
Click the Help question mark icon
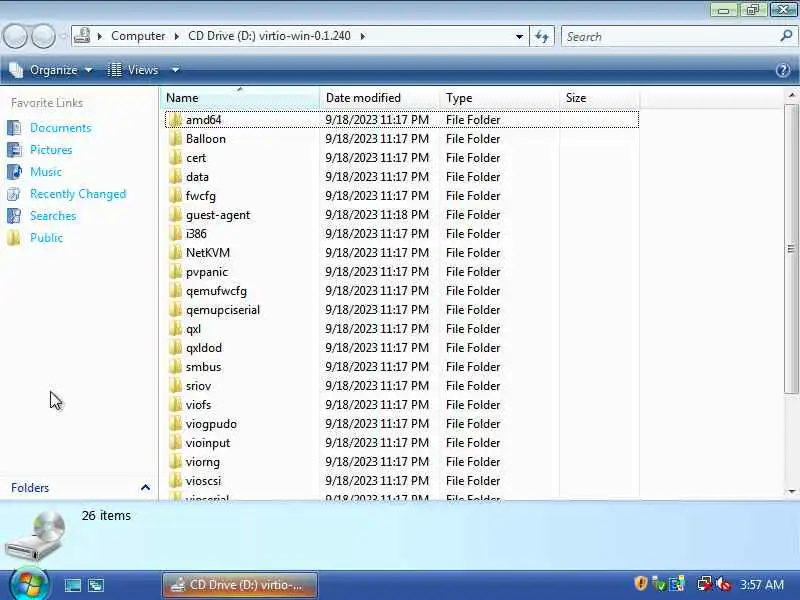pyautogui.click(x=783, y=70)
